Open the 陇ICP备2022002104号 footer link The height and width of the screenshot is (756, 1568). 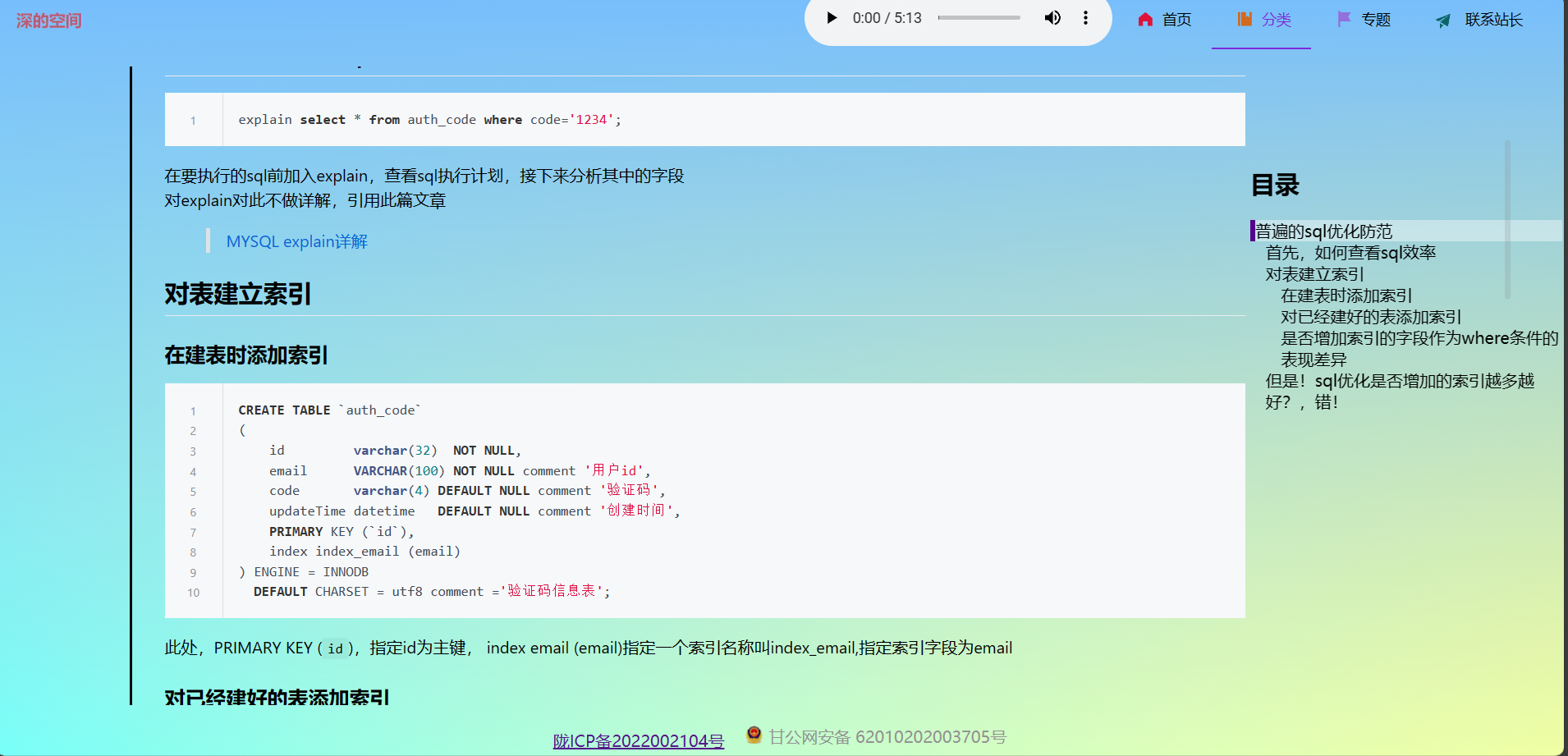[638, 741]
